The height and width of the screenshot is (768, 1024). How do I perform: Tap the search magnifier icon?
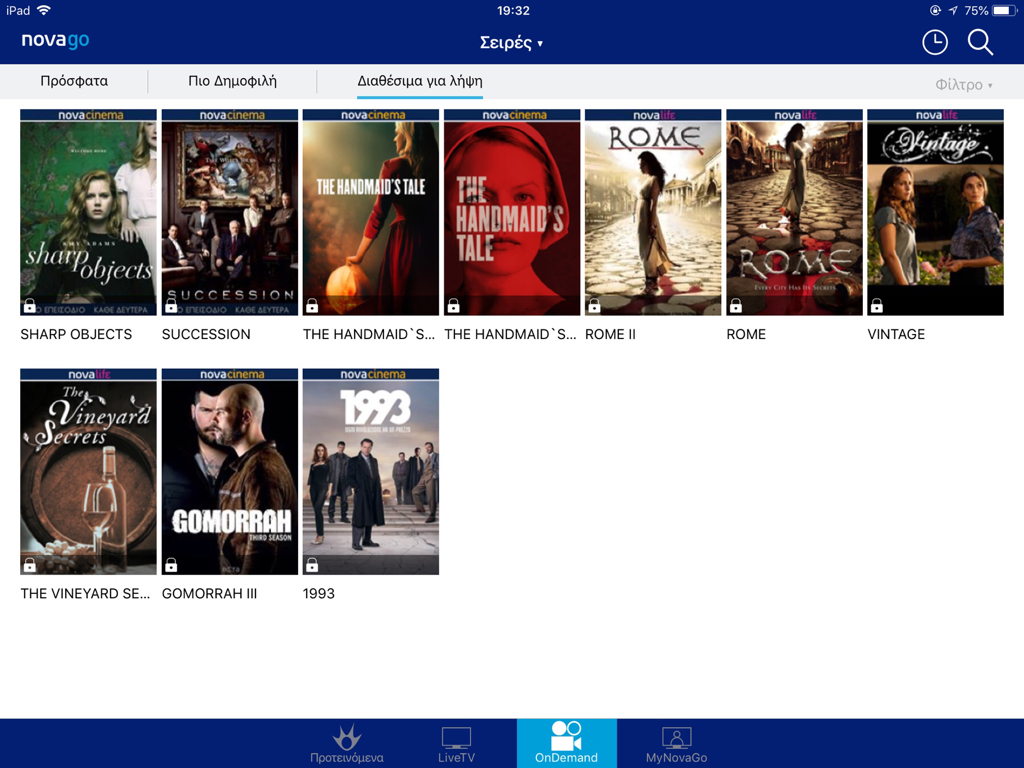(980, 42)
